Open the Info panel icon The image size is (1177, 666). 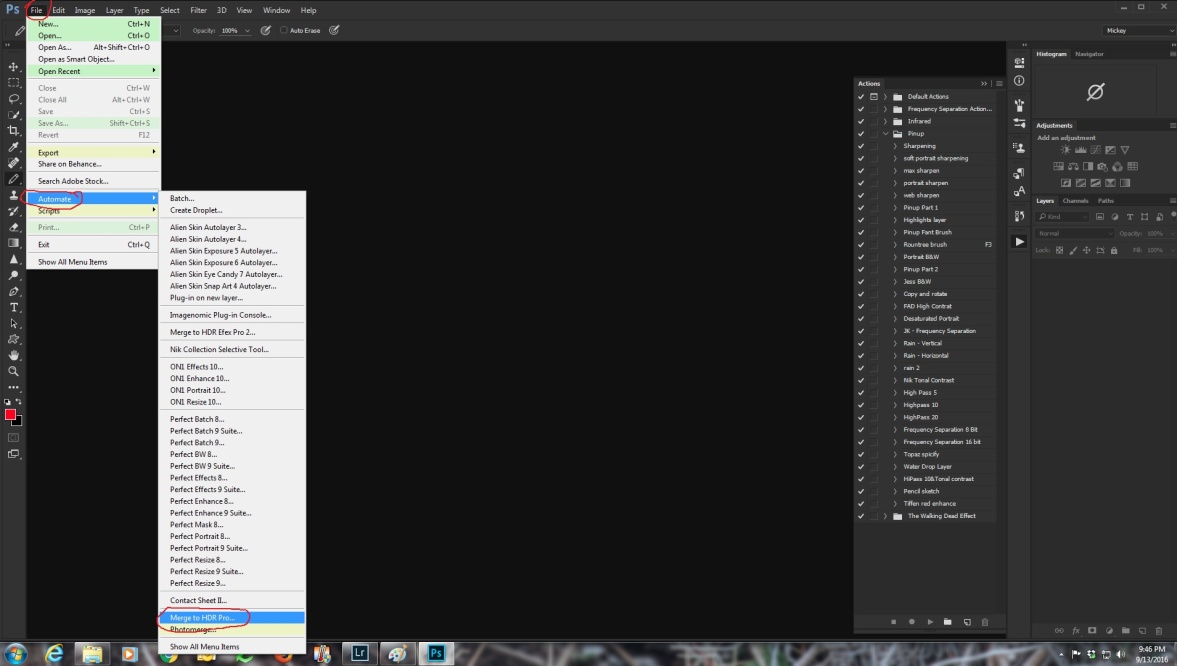click(1019, 80)
